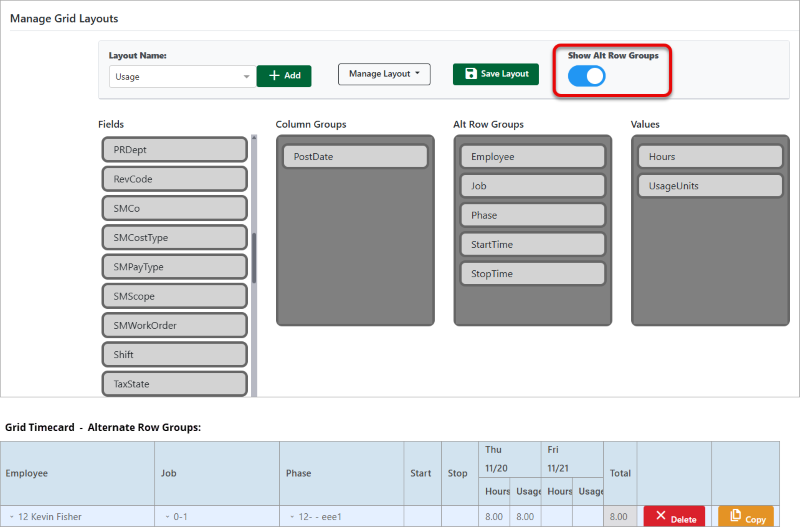Image resolution: width=800 pixels, height=527 pixels.
Task: Select the TaxState field
Action: (175, 384)
